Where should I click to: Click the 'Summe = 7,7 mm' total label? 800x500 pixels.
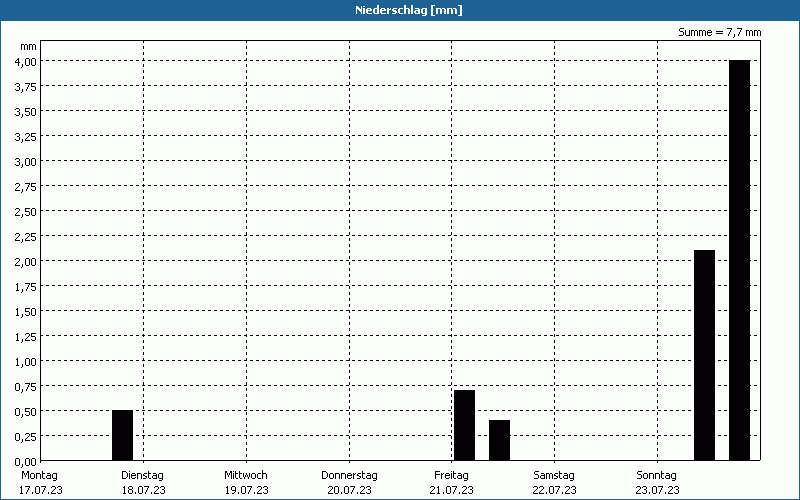tap(719, 32)
